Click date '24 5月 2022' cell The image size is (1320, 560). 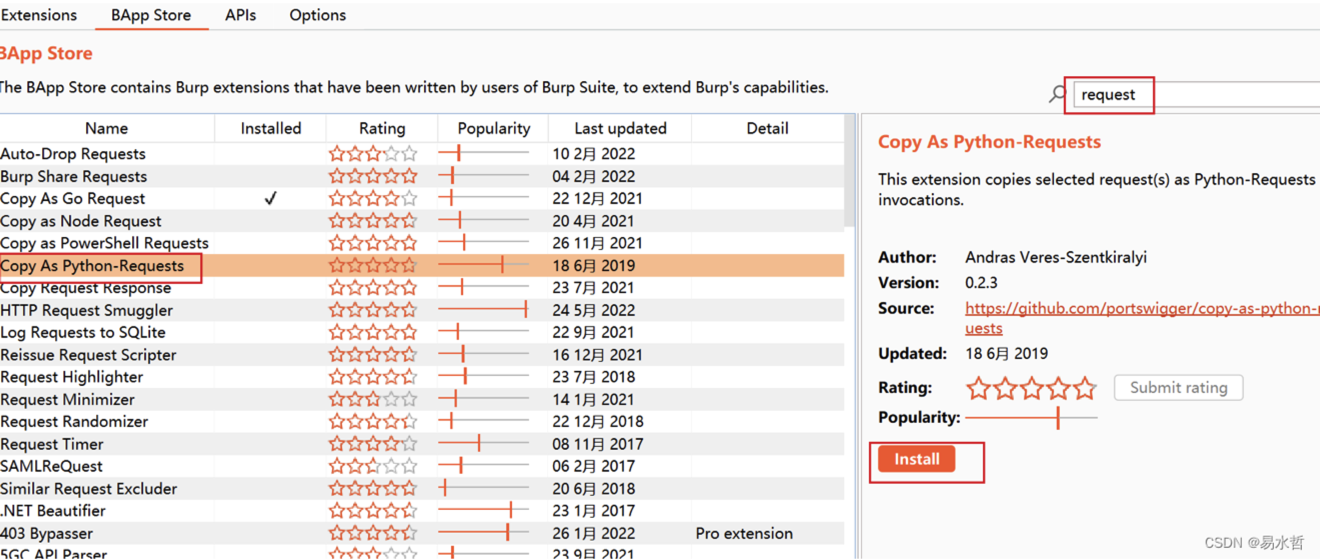[594, 310]
